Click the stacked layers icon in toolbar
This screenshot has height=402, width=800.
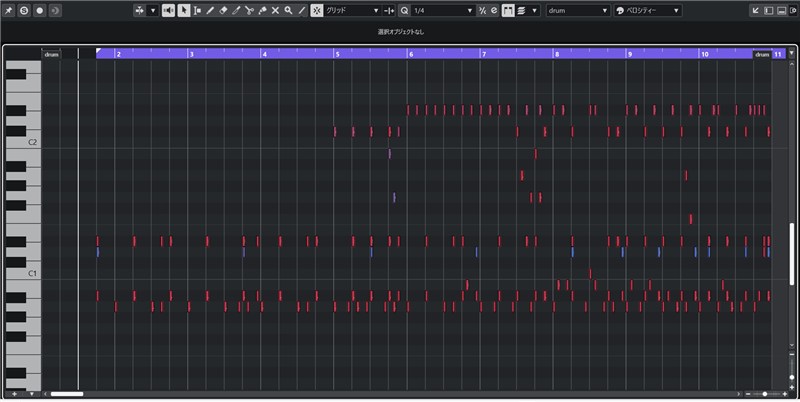[521, 10]
